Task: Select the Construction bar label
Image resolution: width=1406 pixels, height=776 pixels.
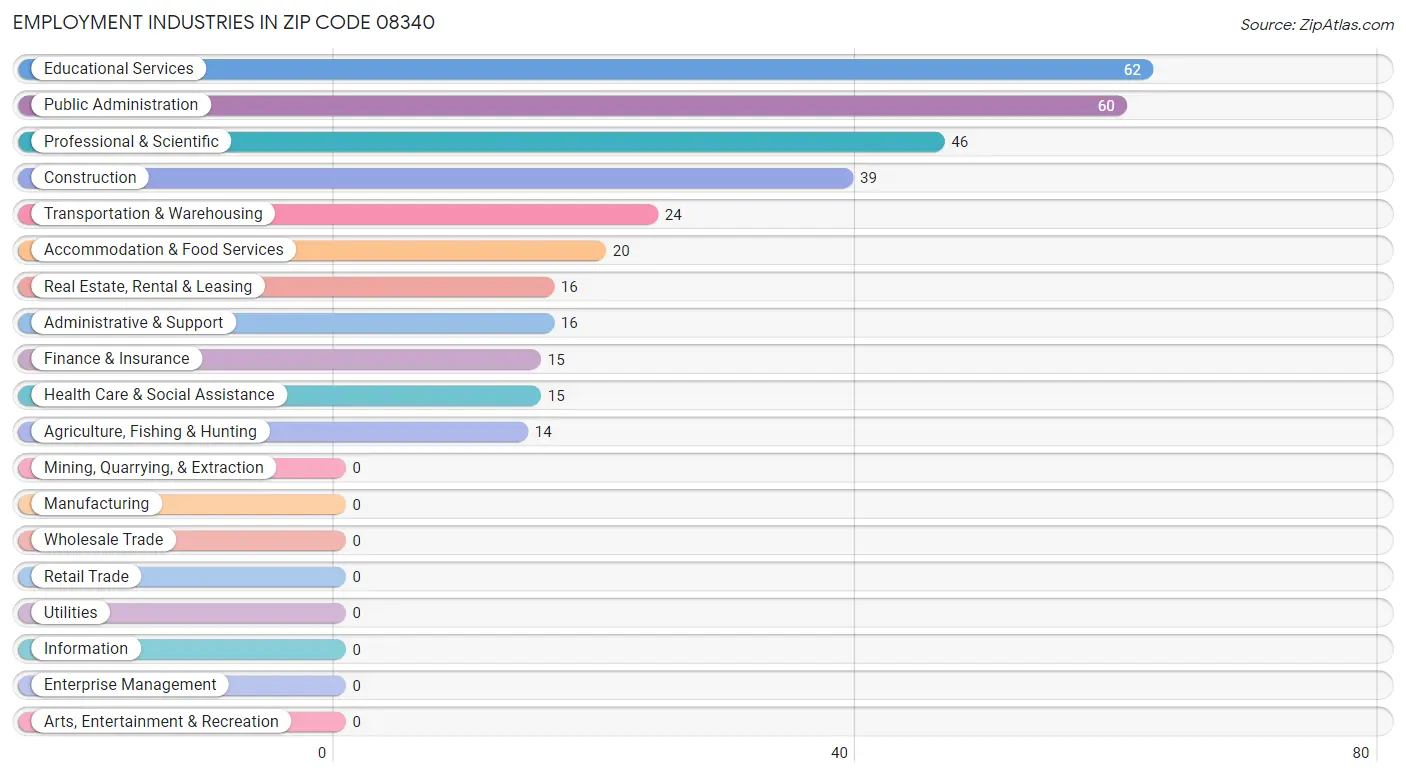Action: (90, 178)
